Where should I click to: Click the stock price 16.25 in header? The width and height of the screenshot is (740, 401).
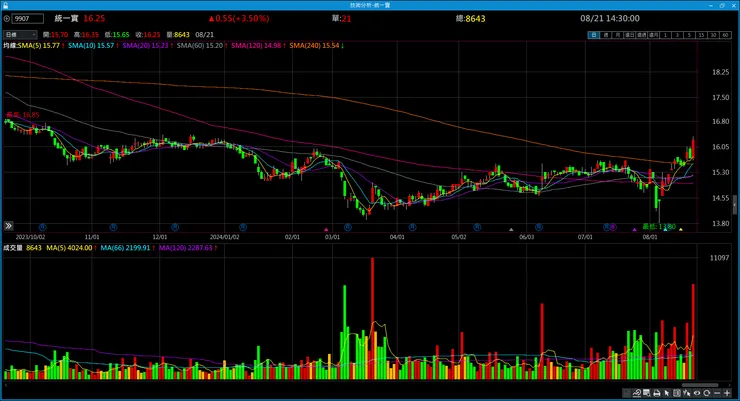(x=94, y=18)
